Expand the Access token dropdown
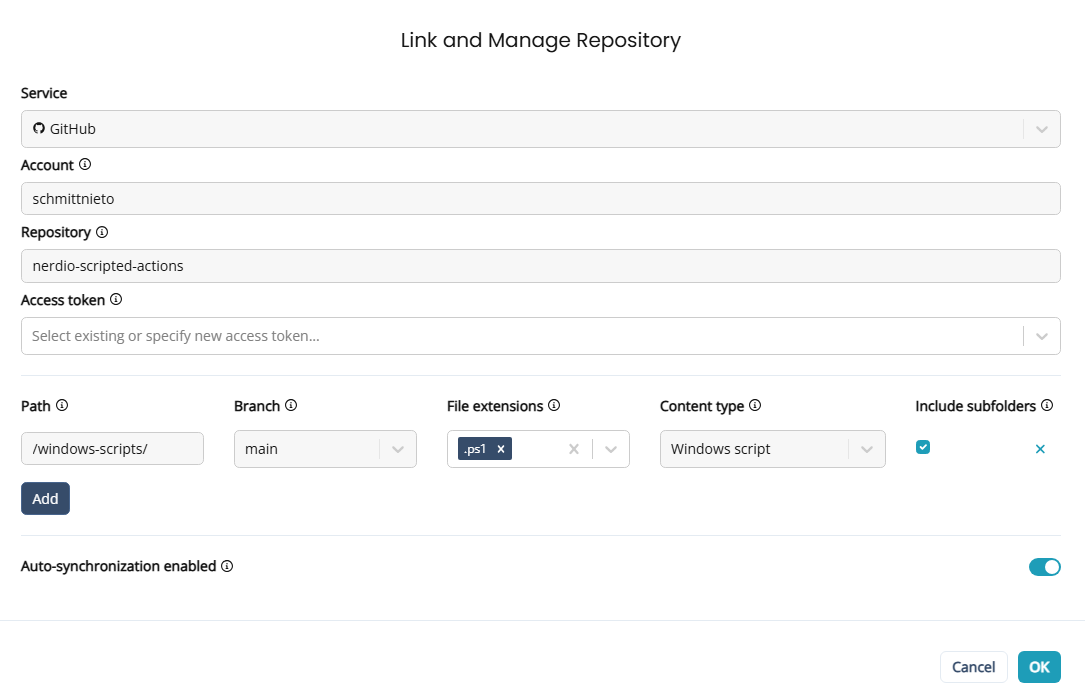The width and height of the screenshot is (1085, 700). (x=1041, y=337)
